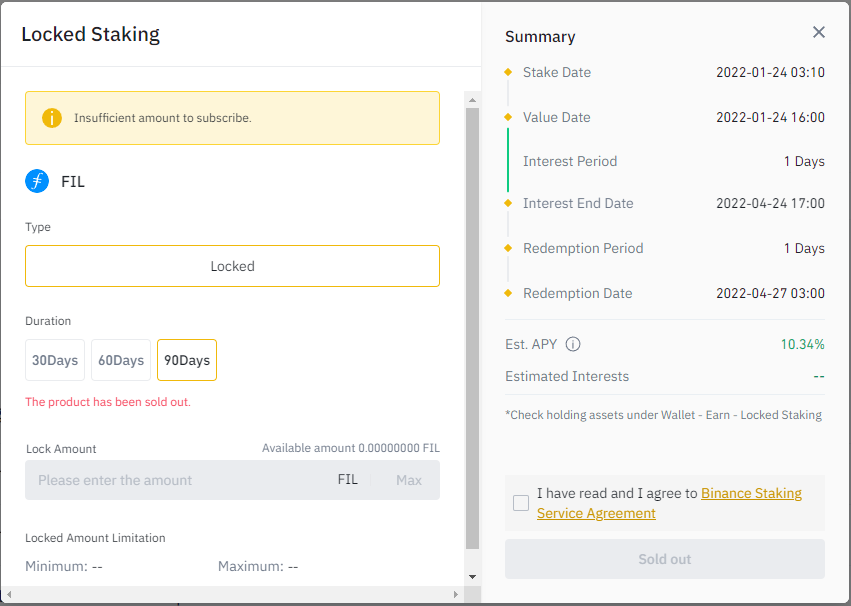Select the 60Days duration

(121, 360)
